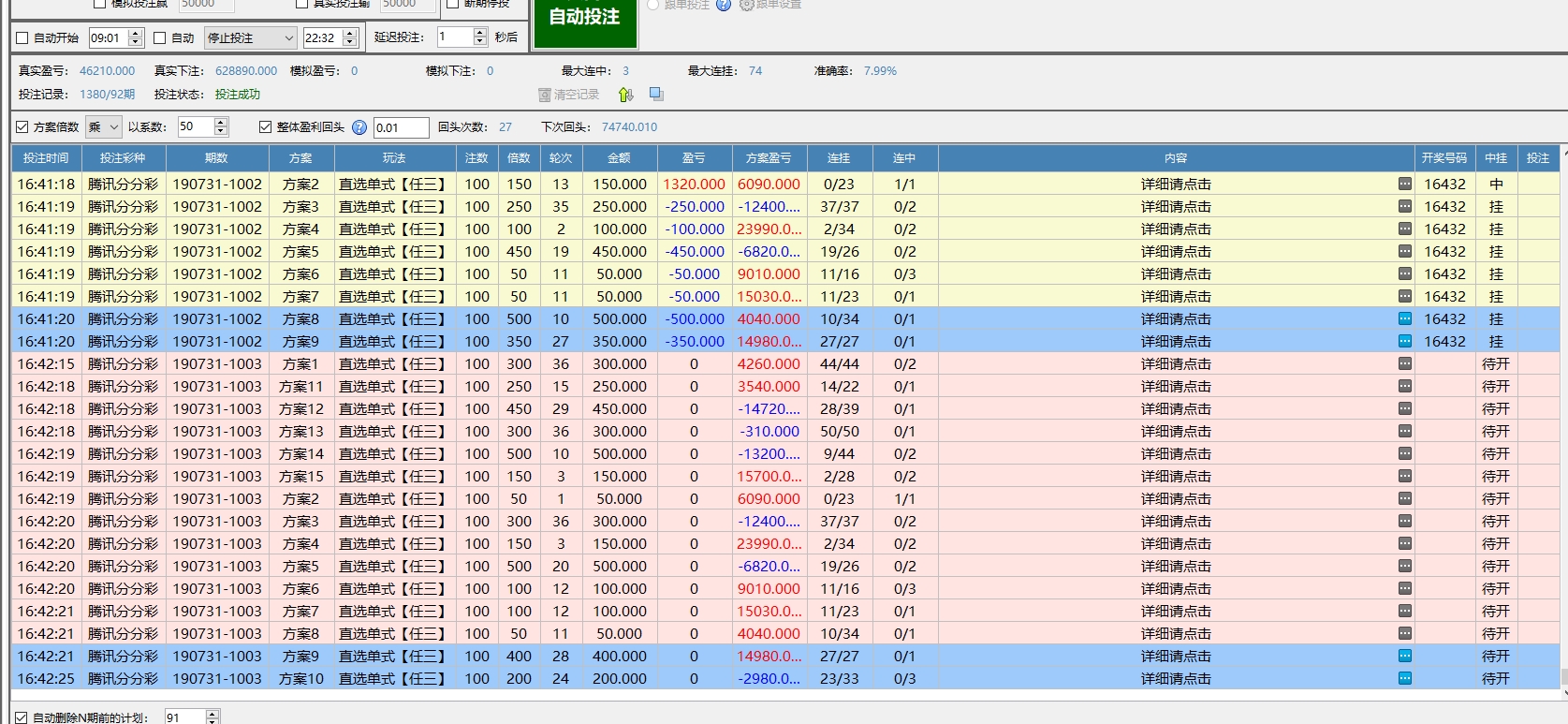
Task: Open help icon beside 整体盈利回头
Action: (x=359, y=126)
